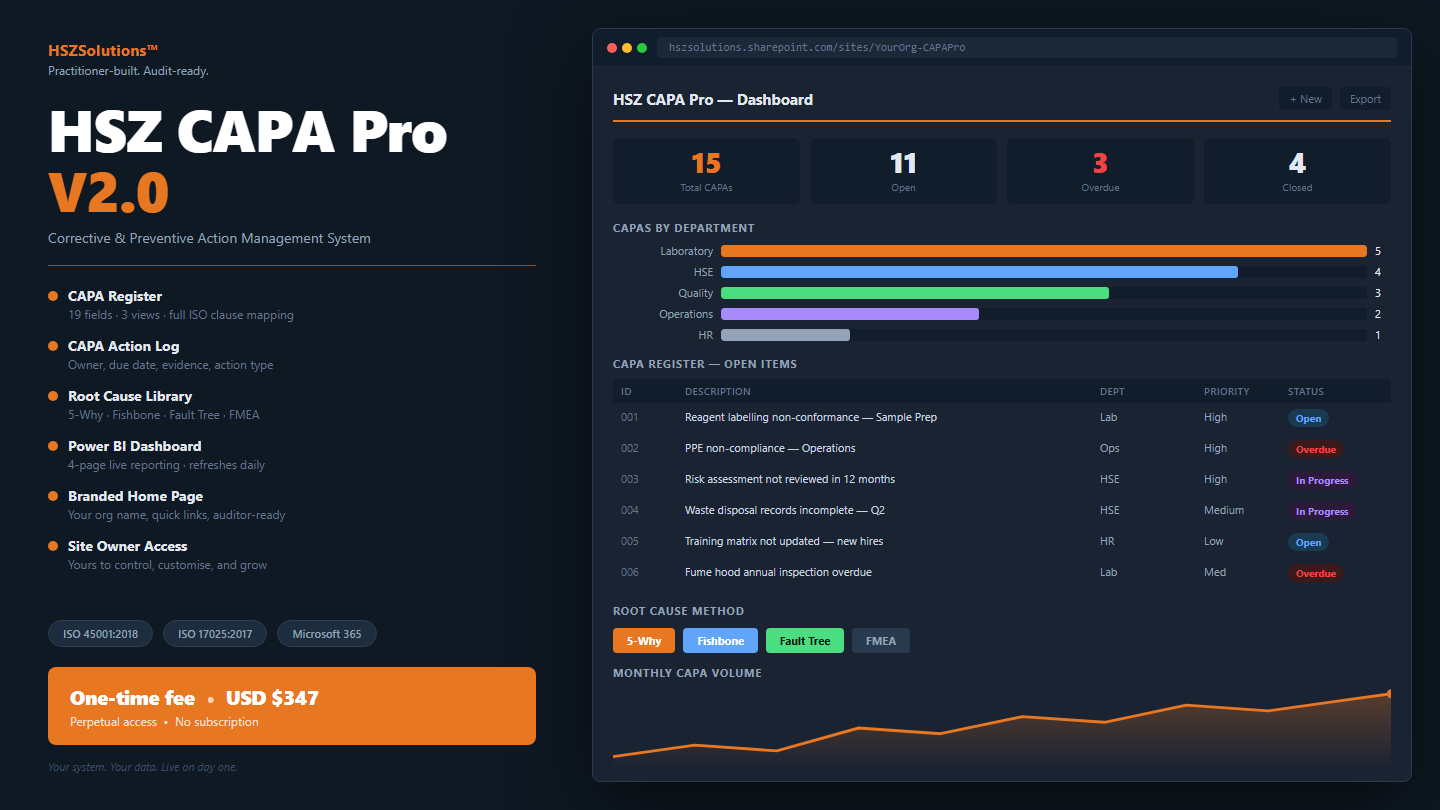Click the DEPT column header

[1112, 391]
